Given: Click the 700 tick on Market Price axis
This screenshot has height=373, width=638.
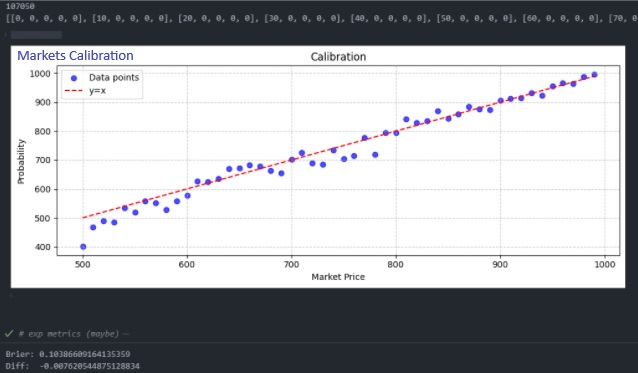Looking at the screenshot, I should click(x=291, y=265).
